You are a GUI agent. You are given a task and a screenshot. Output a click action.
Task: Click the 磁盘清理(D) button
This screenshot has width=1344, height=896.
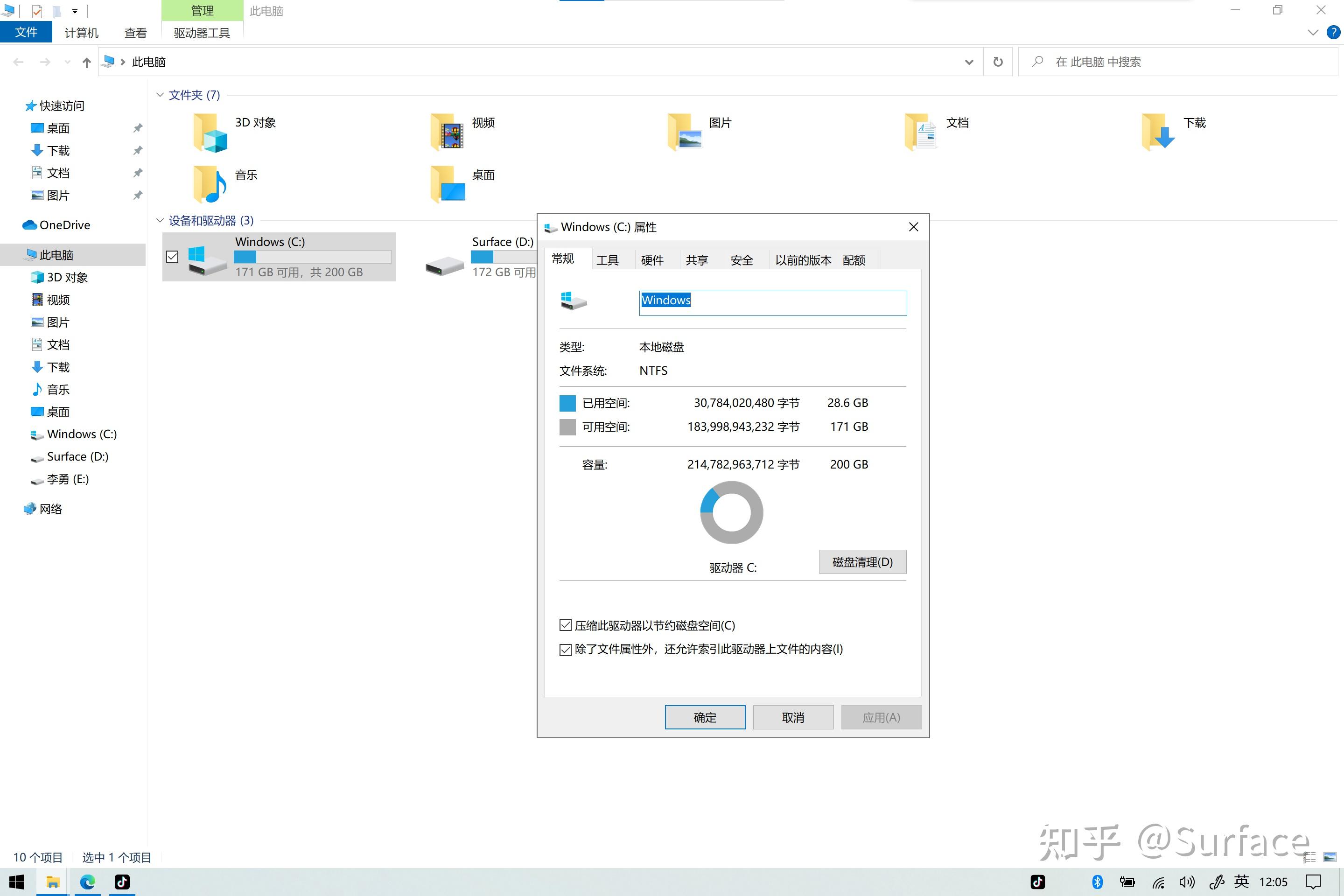(x=862, y=562)
